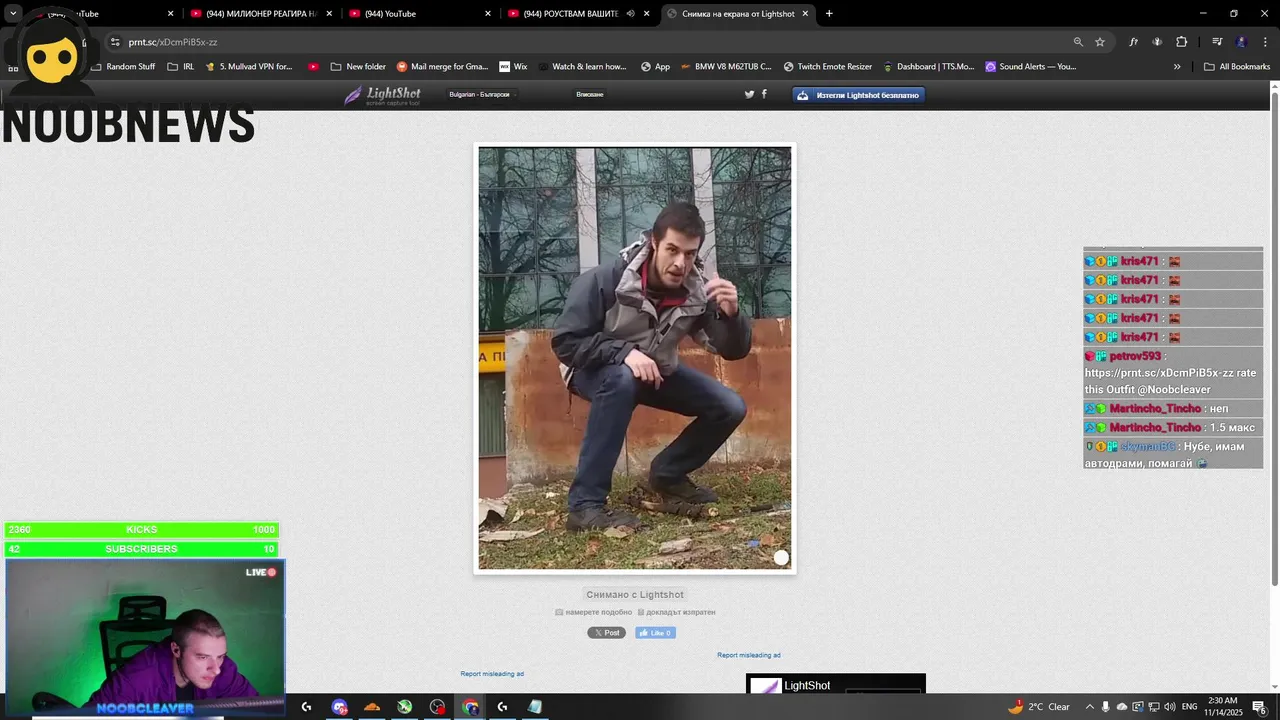The image size is (1280, 720).
Task: Open the Twitch Emote Resizer bookmark
Action: click(828, 67)
